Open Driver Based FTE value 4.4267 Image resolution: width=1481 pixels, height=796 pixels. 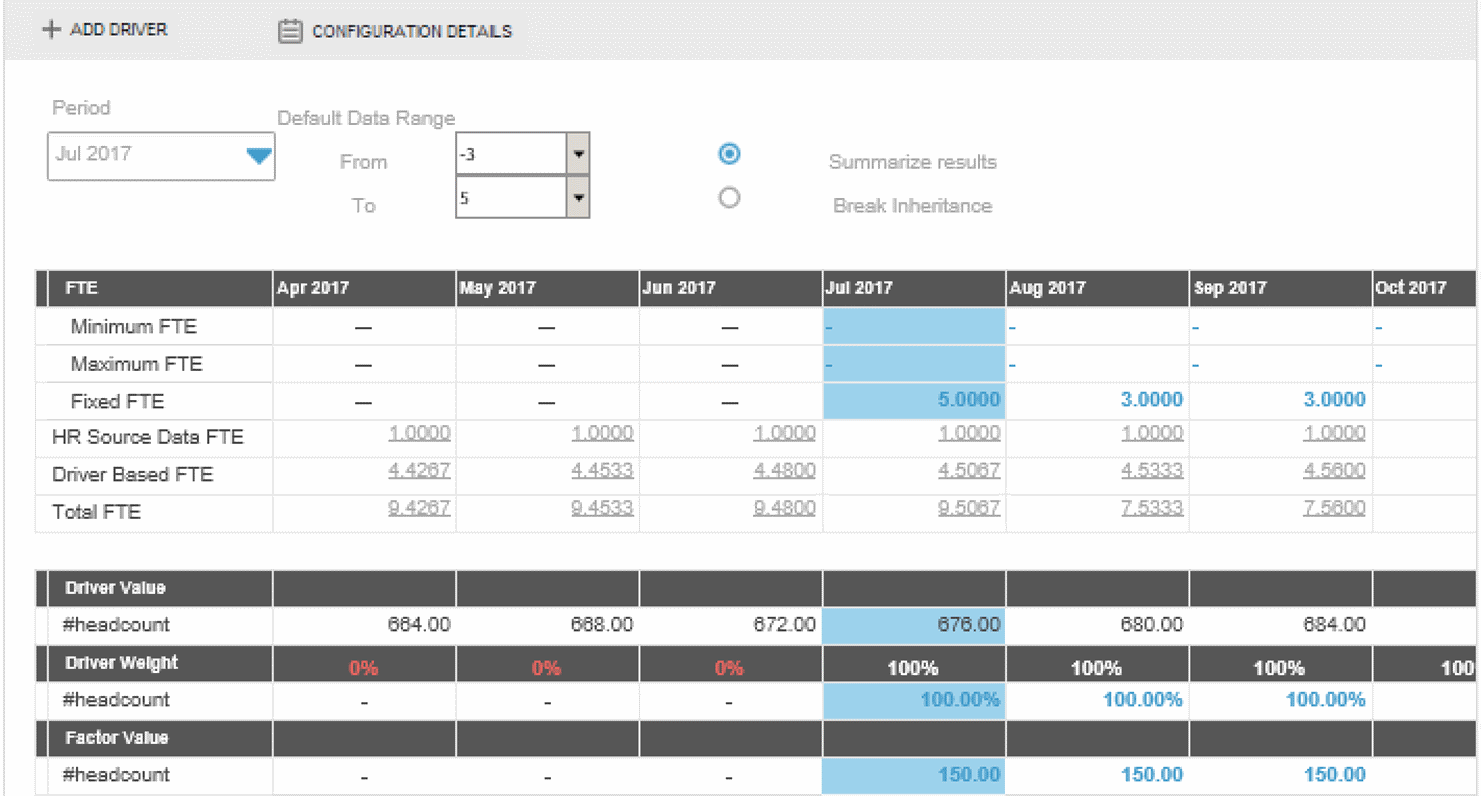pos(419,471)
